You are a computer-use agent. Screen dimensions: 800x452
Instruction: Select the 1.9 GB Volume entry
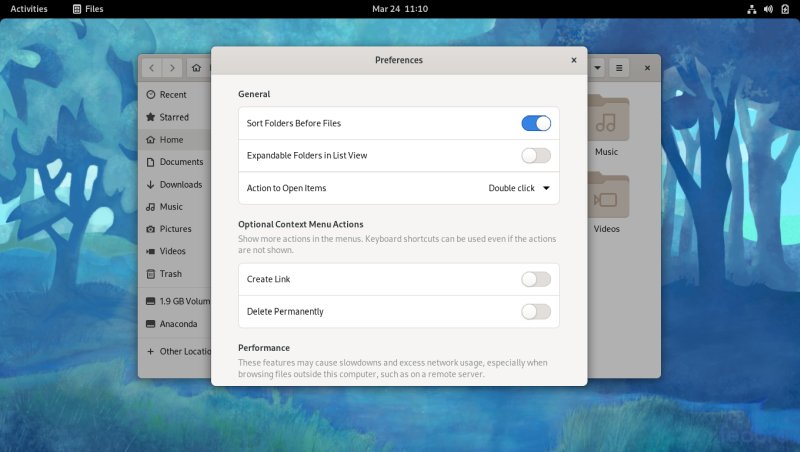[174, 301]
